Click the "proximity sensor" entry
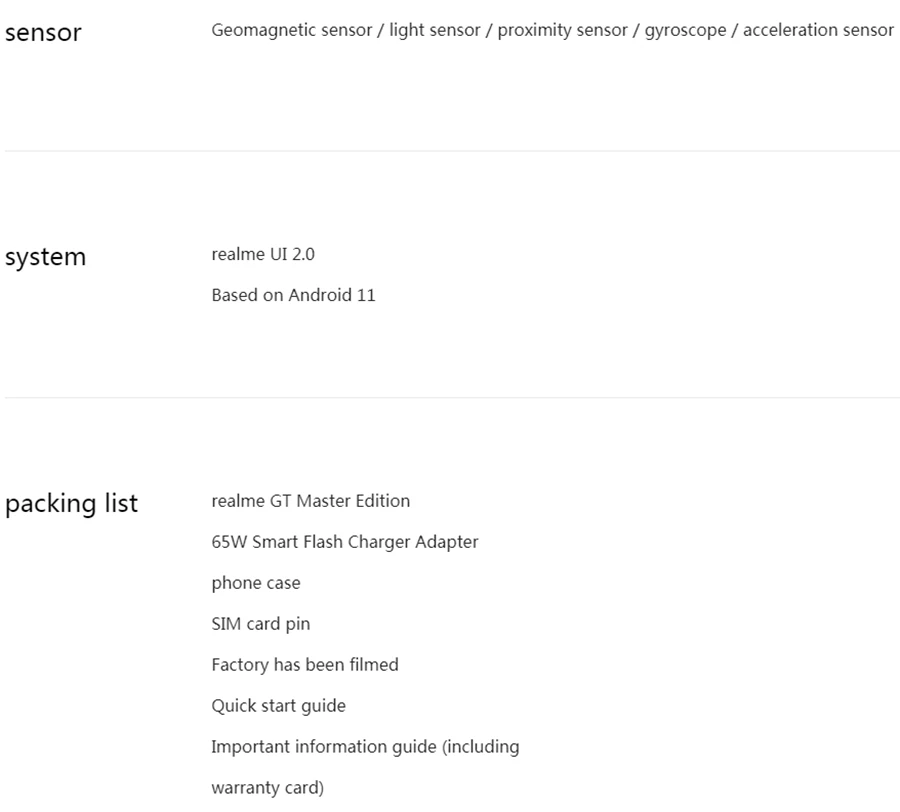The height and width of the screenshot is (812, 900). pos(561,30)
